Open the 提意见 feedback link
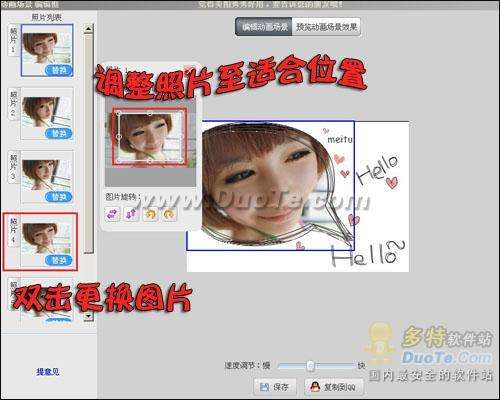Screen dimensions: 500x400 48,372
